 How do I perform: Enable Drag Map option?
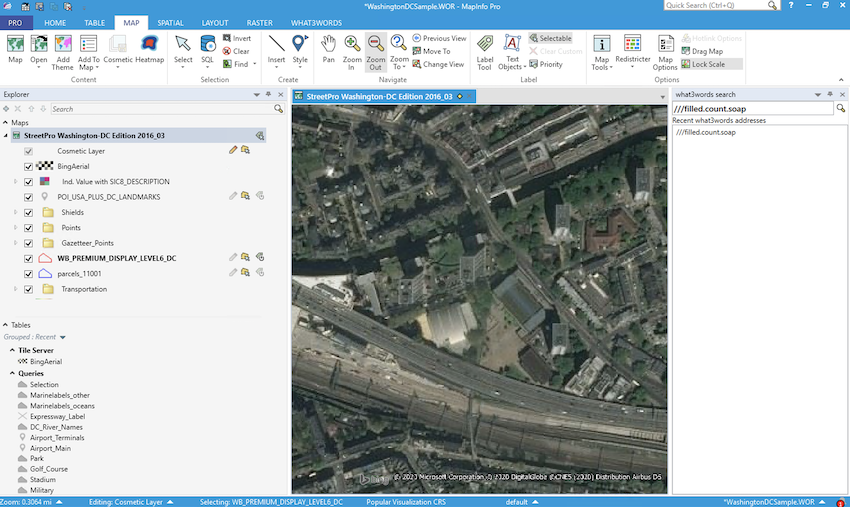click(x=702, y=51)
